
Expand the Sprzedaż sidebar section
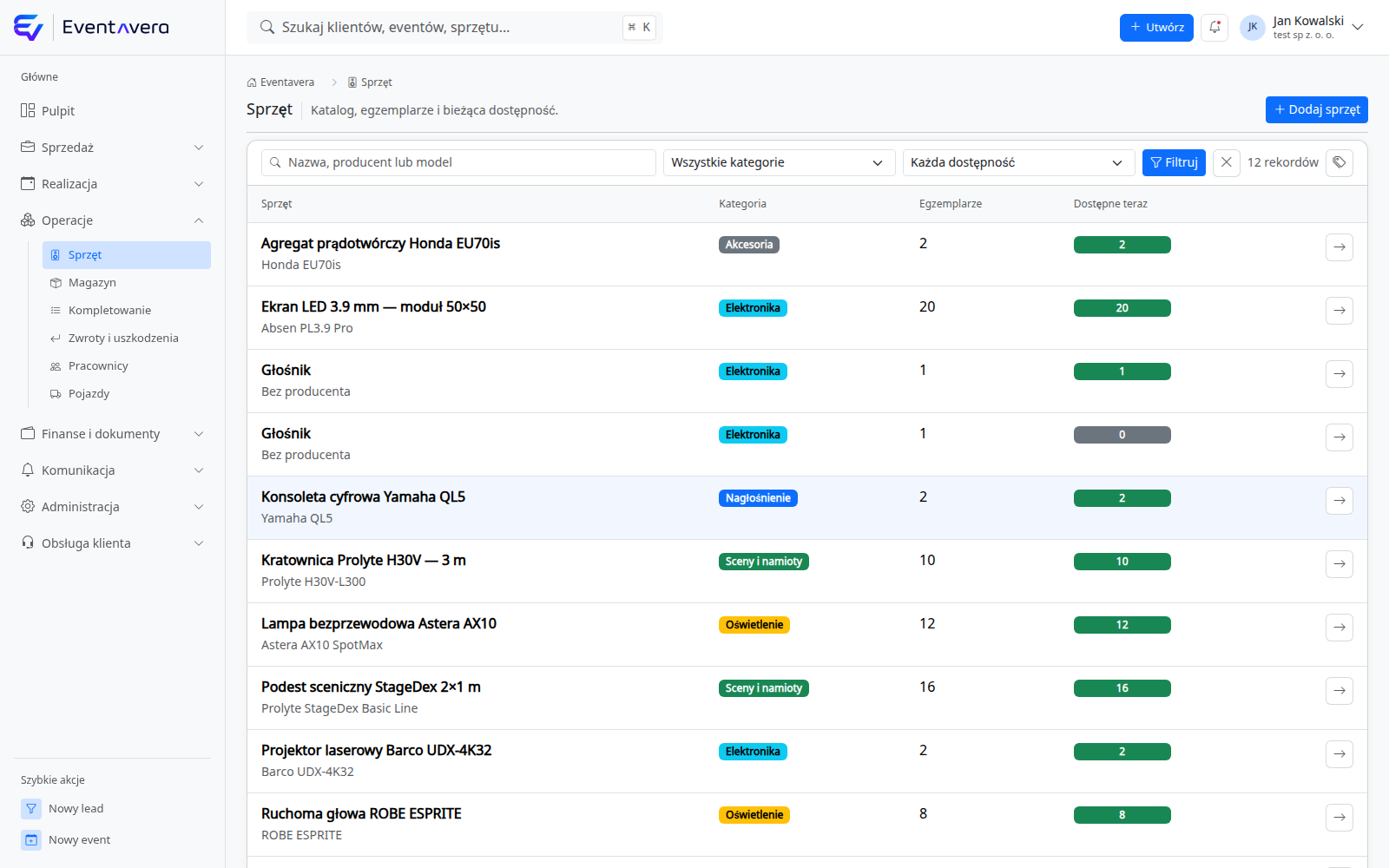pyautogui.click(x=113, y=148)
